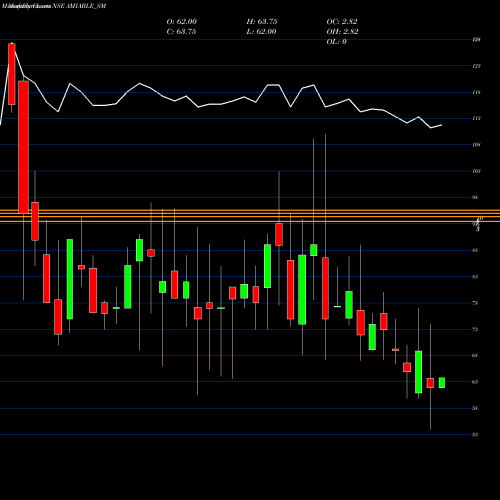This screenshot has height=500, width=500.
Task: Click the 63 price axis label
Action: coord(475,382)
